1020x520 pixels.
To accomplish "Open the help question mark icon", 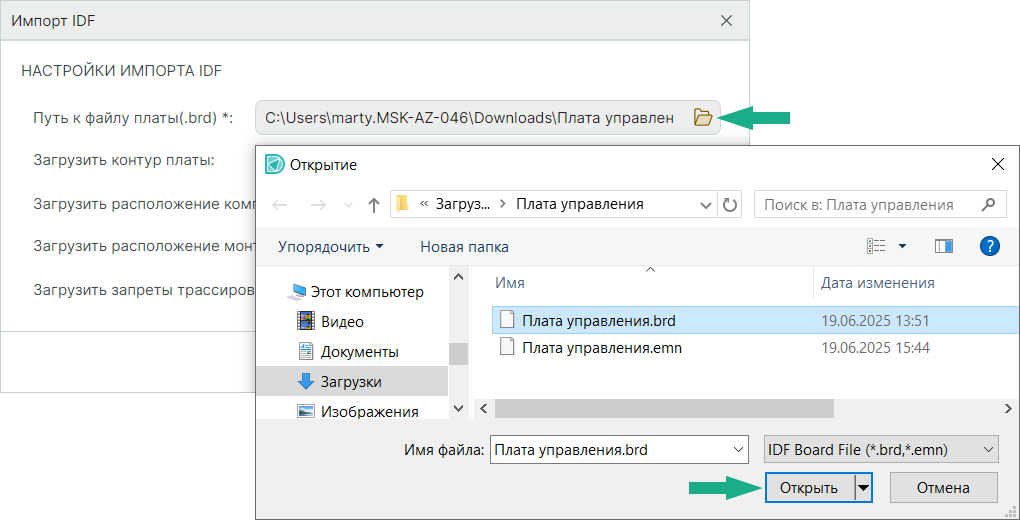I will pos(990,246).
